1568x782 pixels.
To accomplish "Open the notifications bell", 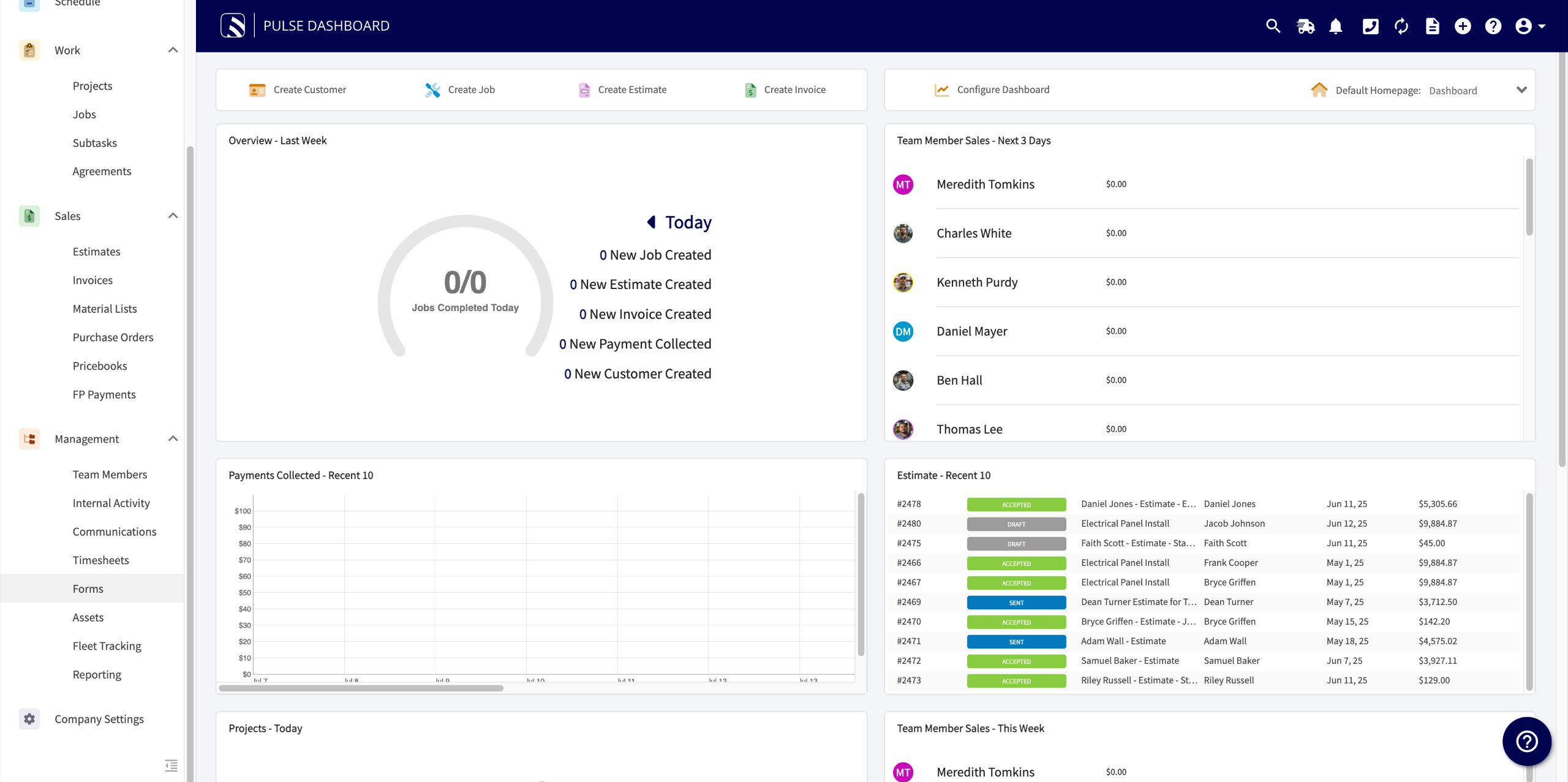I will [1336, 26].
